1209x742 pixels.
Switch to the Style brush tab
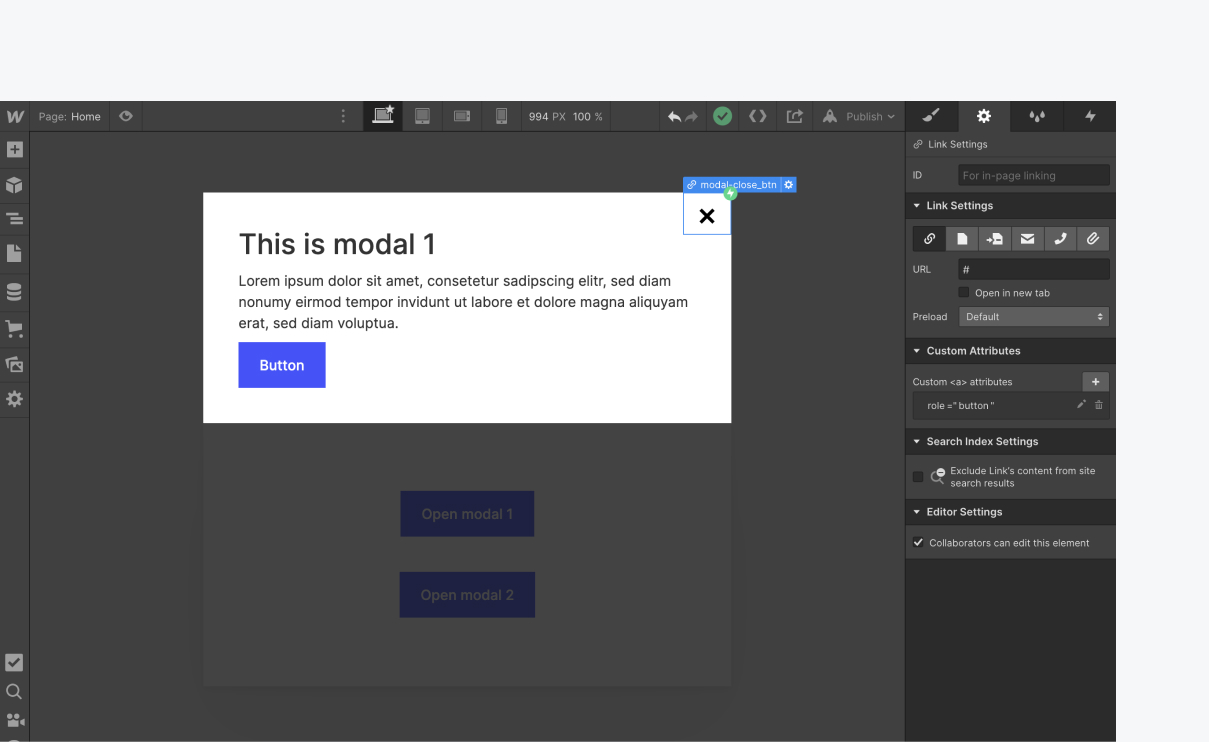click(931, 116)
